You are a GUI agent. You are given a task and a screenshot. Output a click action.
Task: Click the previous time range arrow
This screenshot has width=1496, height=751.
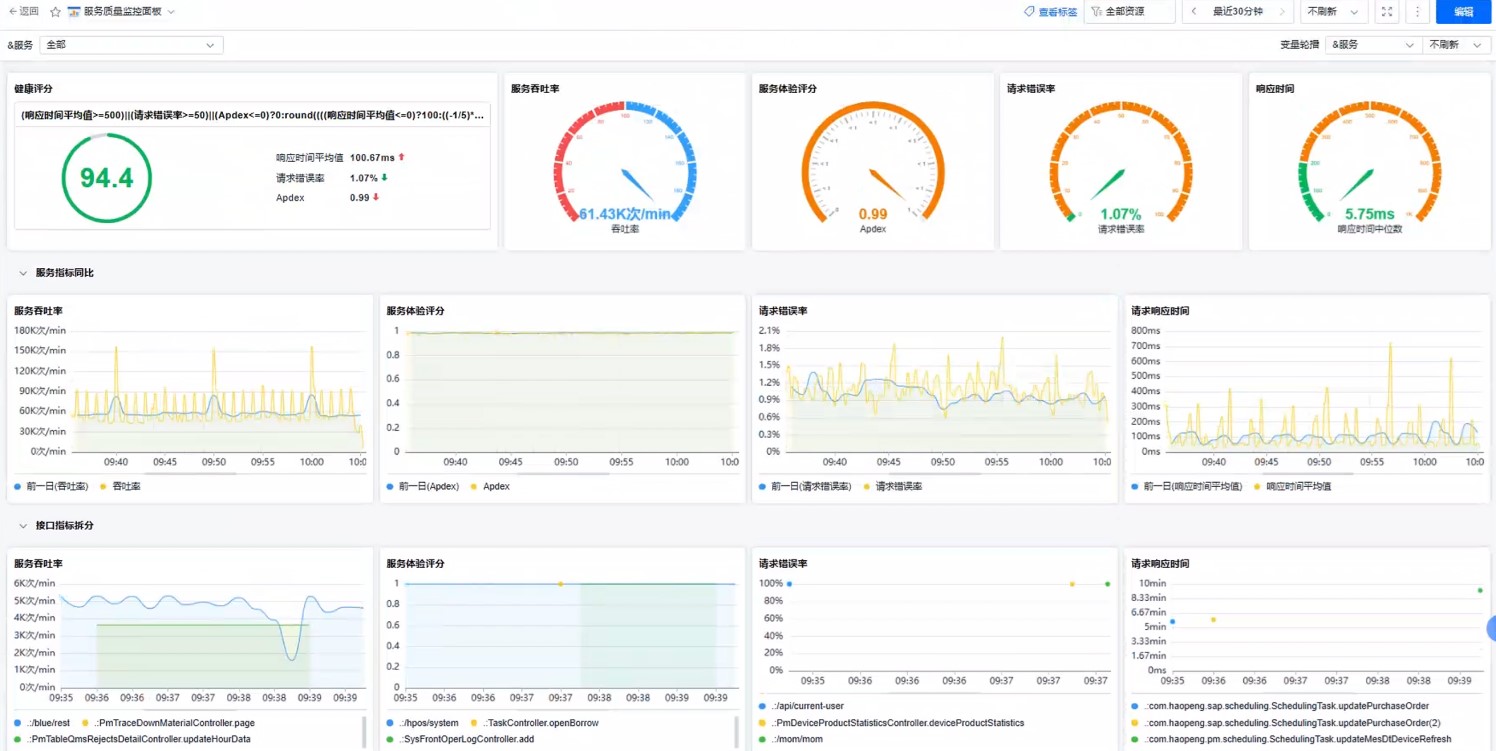(x=1193, y=12)
